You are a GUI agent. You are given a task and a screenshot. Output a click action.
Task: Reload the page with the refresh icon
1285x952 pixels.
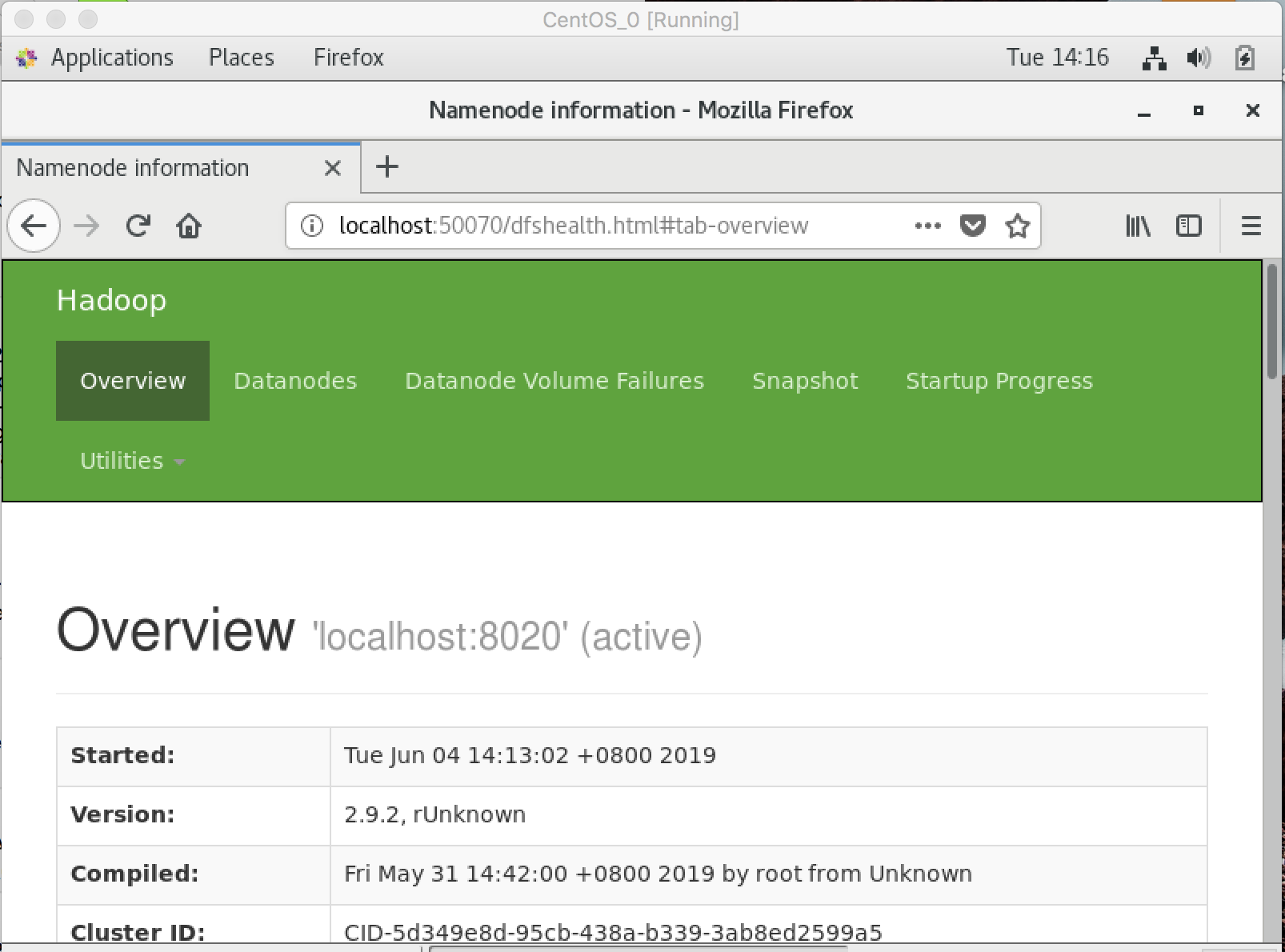(x=138, y=226)
